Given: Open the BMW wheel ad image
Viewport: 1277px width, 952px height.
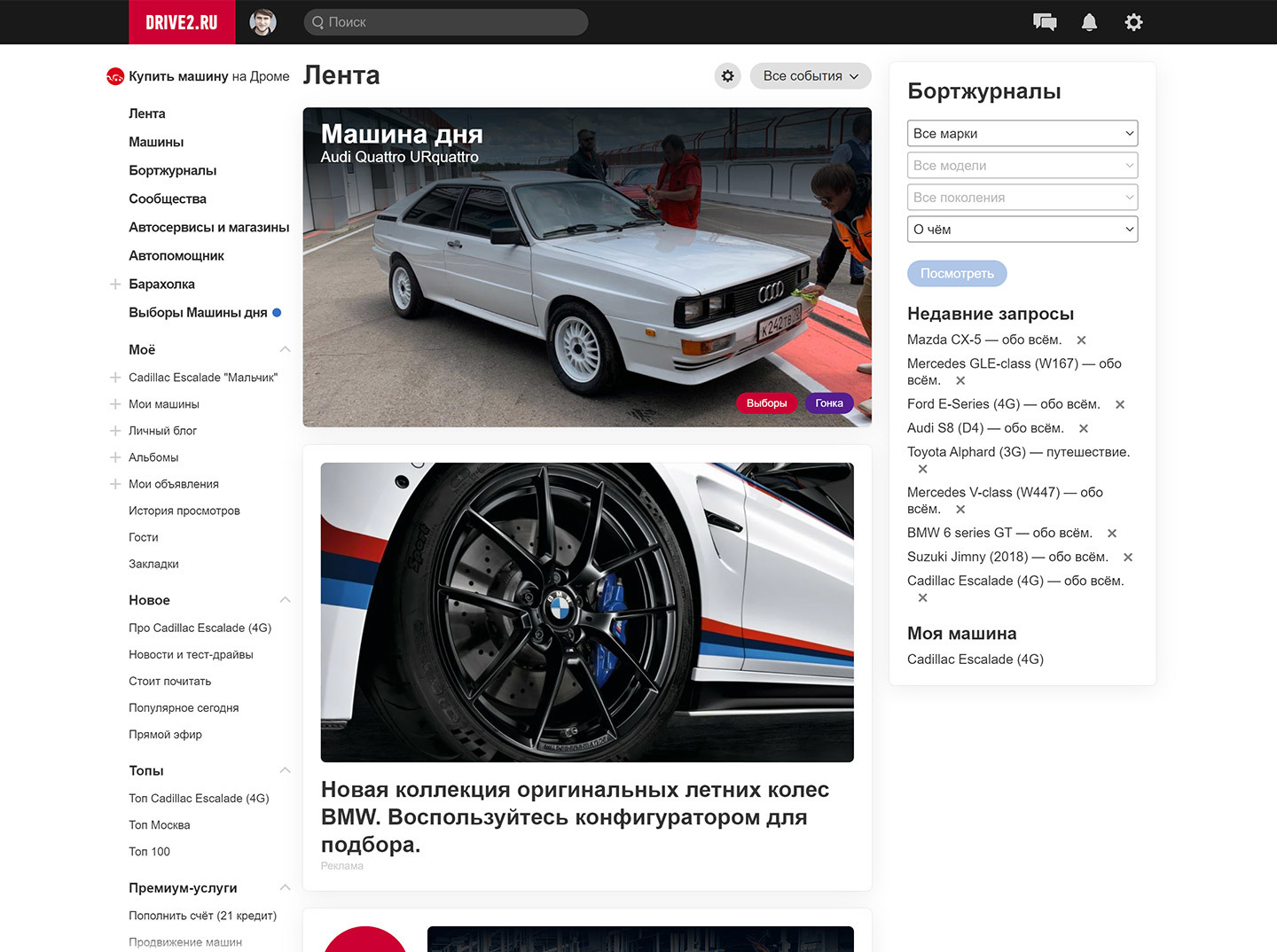Looking at the screenshot, I should tap(587, 613).
